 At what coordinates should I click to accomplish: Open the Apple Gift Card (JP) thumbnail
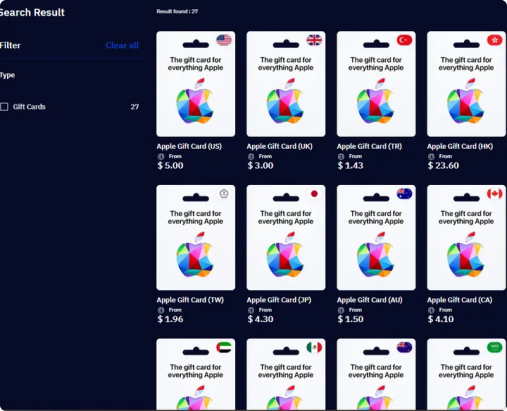click(x=286, y=238)
